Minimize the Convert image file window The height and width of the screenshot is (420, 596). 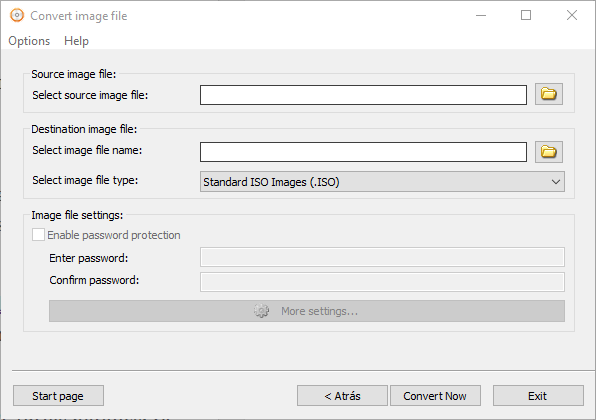481,16
